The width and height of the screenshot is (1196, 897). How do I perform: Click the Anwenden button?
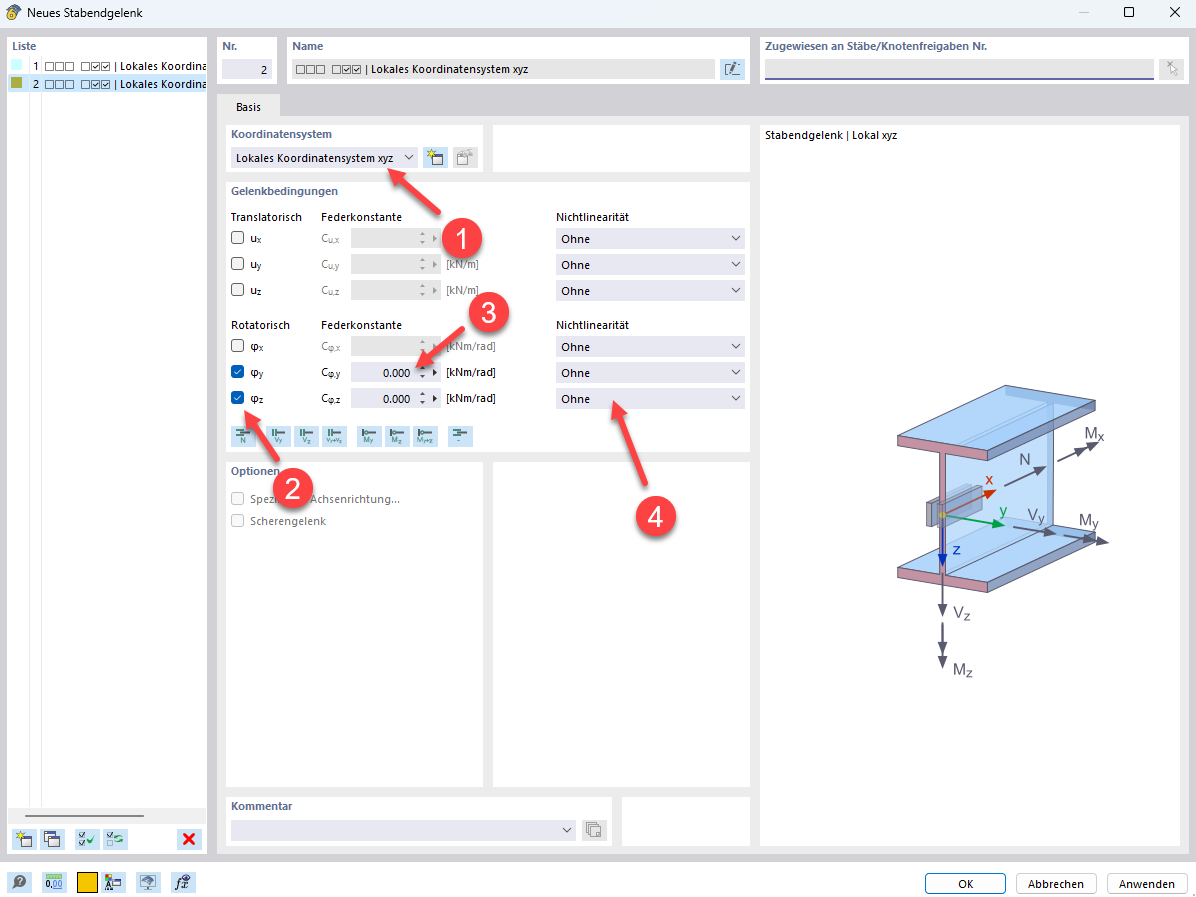tap(1146, 884)
